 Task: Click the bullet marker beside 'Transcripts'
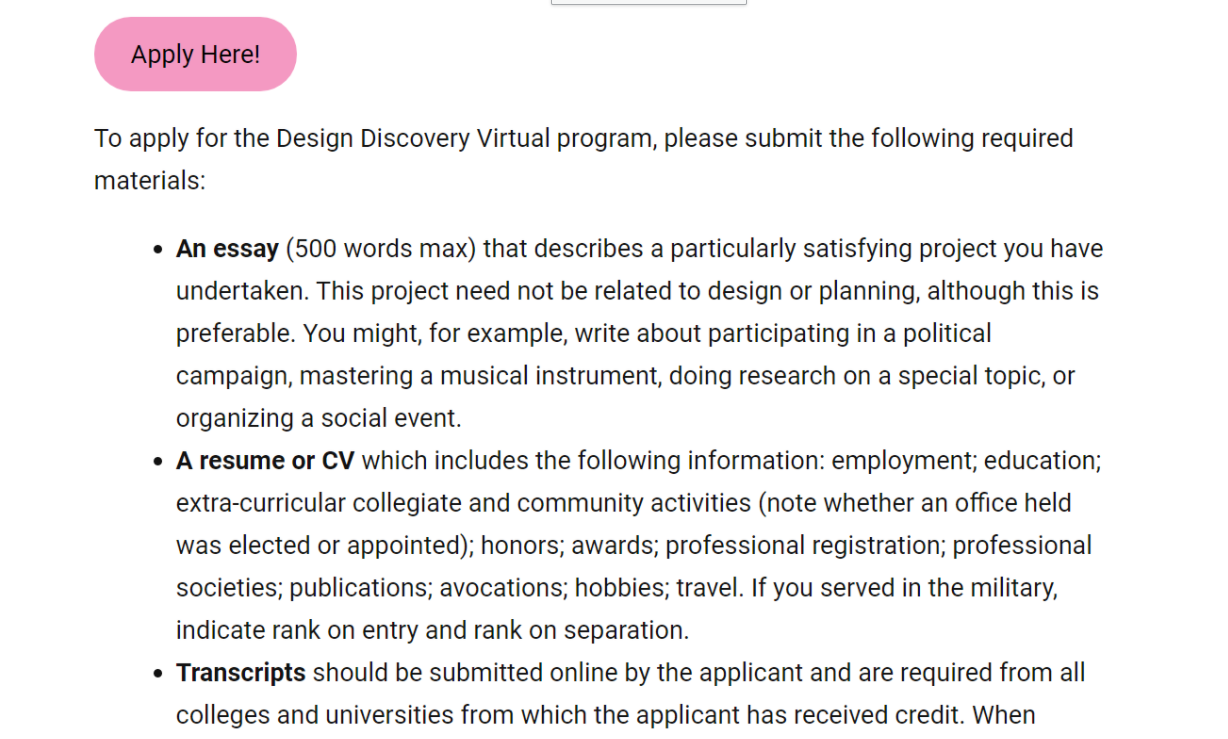tap(158, 674)
